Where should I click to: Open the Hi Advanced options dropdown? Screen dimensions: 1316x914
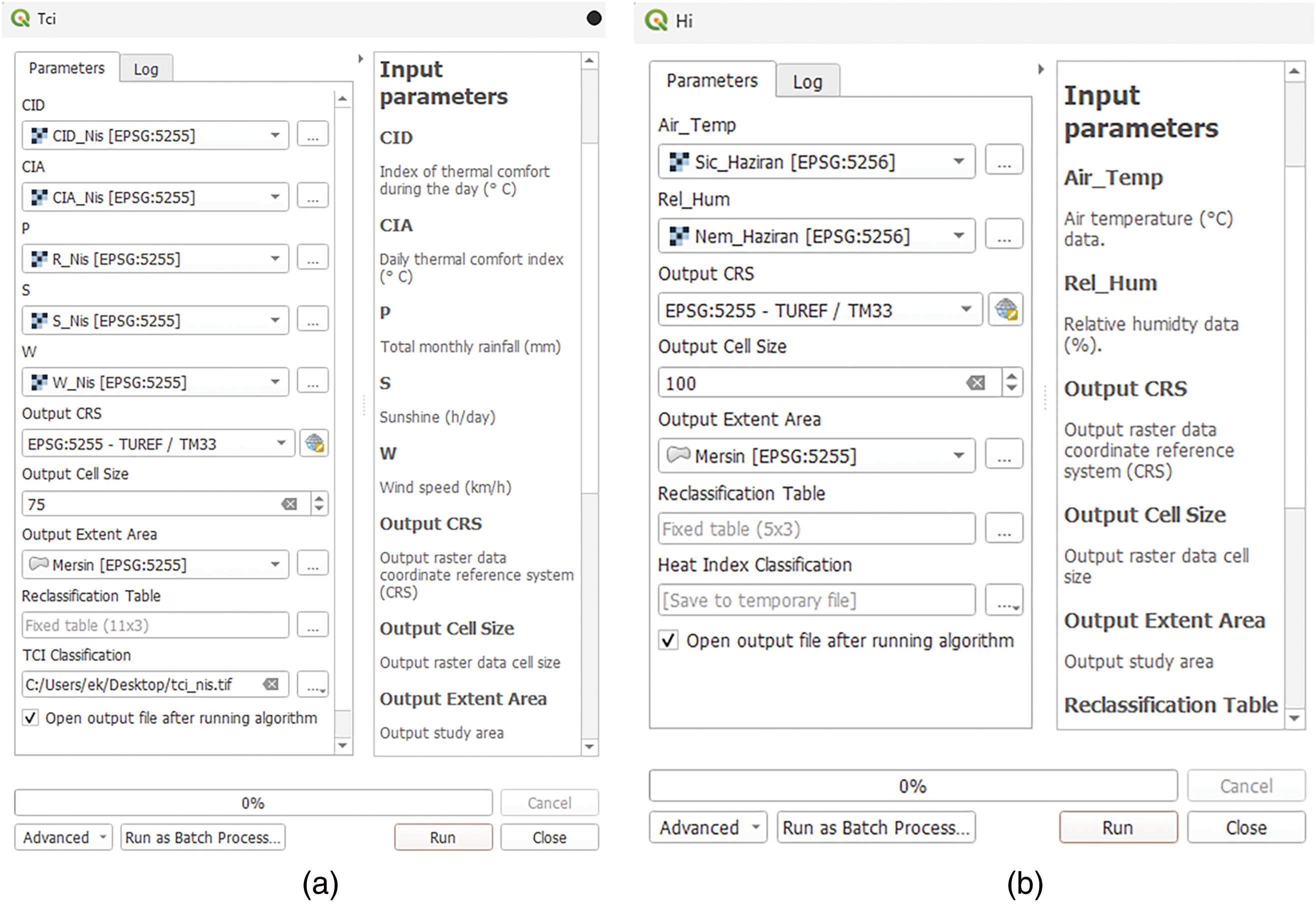[708, 827]
